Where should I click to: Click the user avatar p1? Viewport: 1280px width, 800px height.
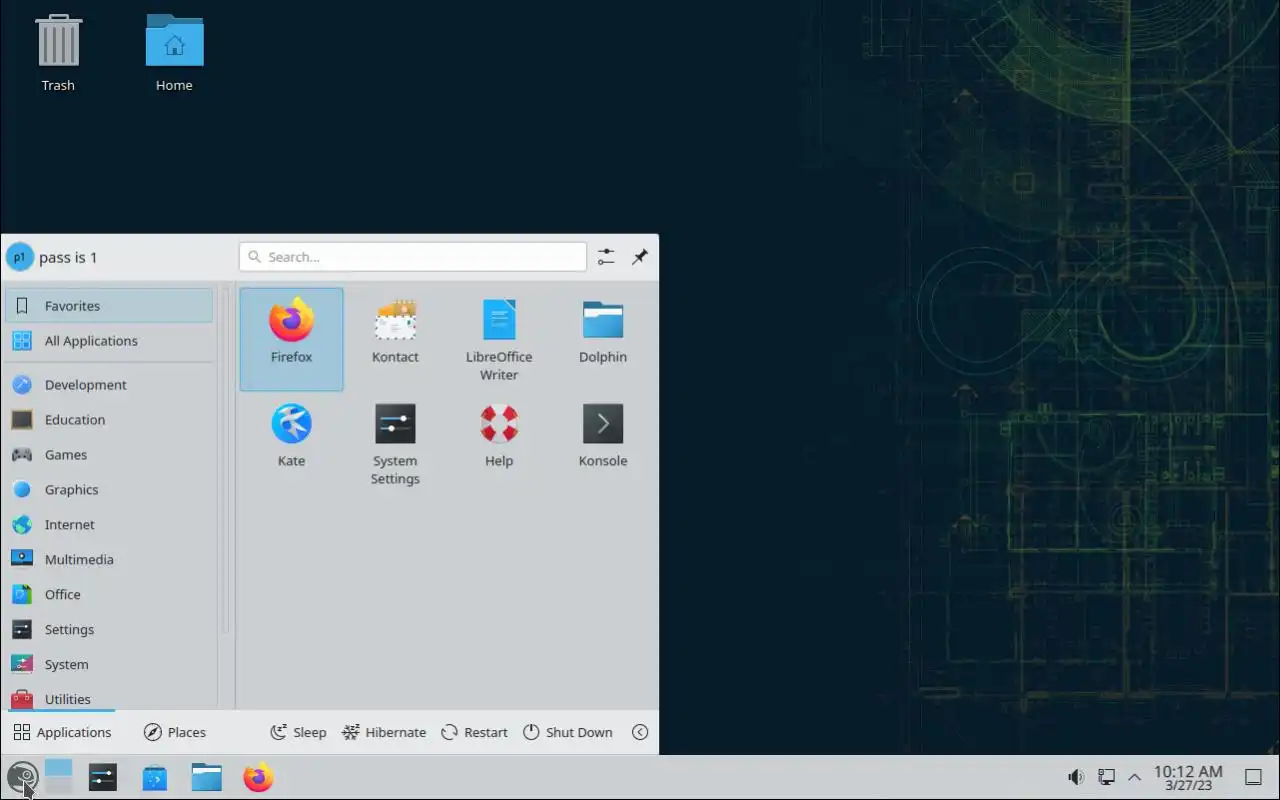click(19, 257)
